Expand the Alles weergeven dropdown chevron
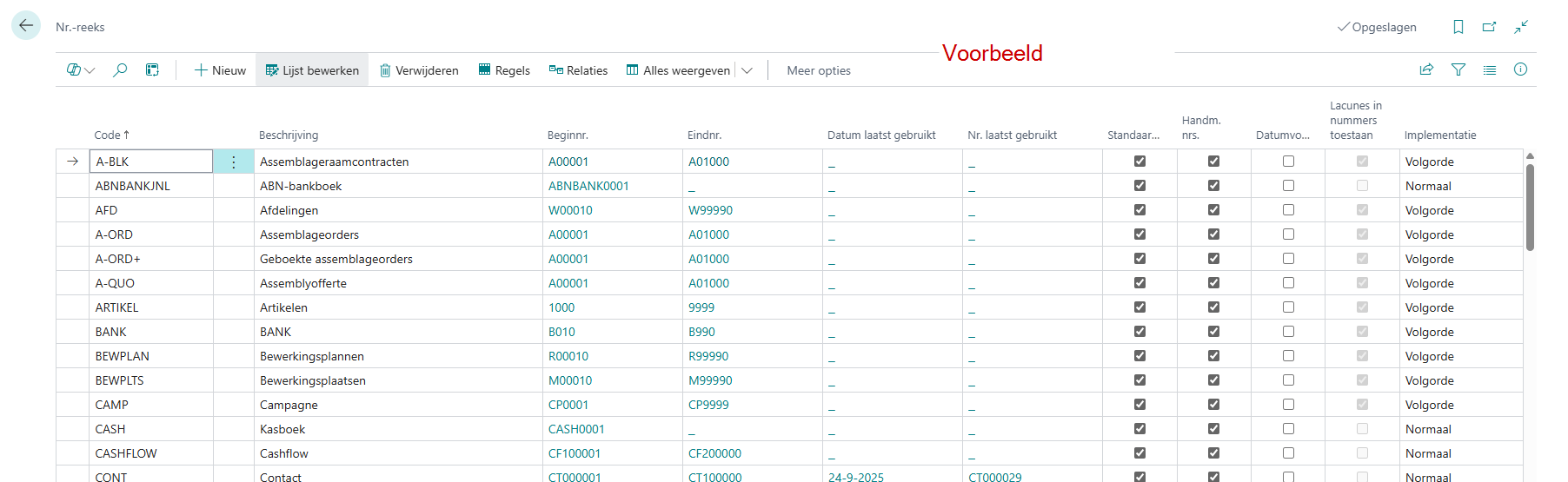The width and height of the screenshot is (1568, 482). pyautogui.click(x=747, y=71)
